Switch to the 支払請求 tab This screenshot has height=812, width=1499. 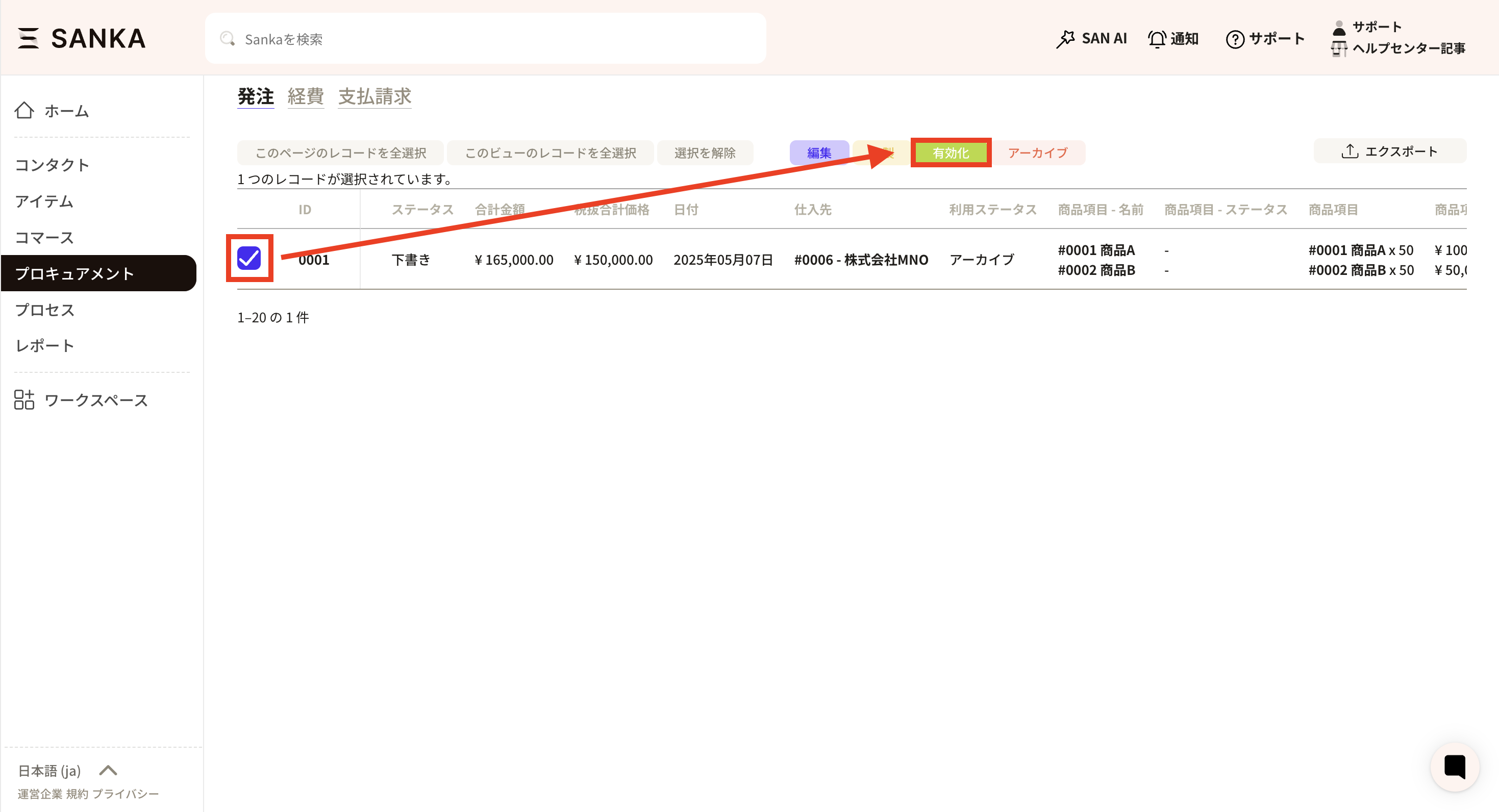point(374,96)
